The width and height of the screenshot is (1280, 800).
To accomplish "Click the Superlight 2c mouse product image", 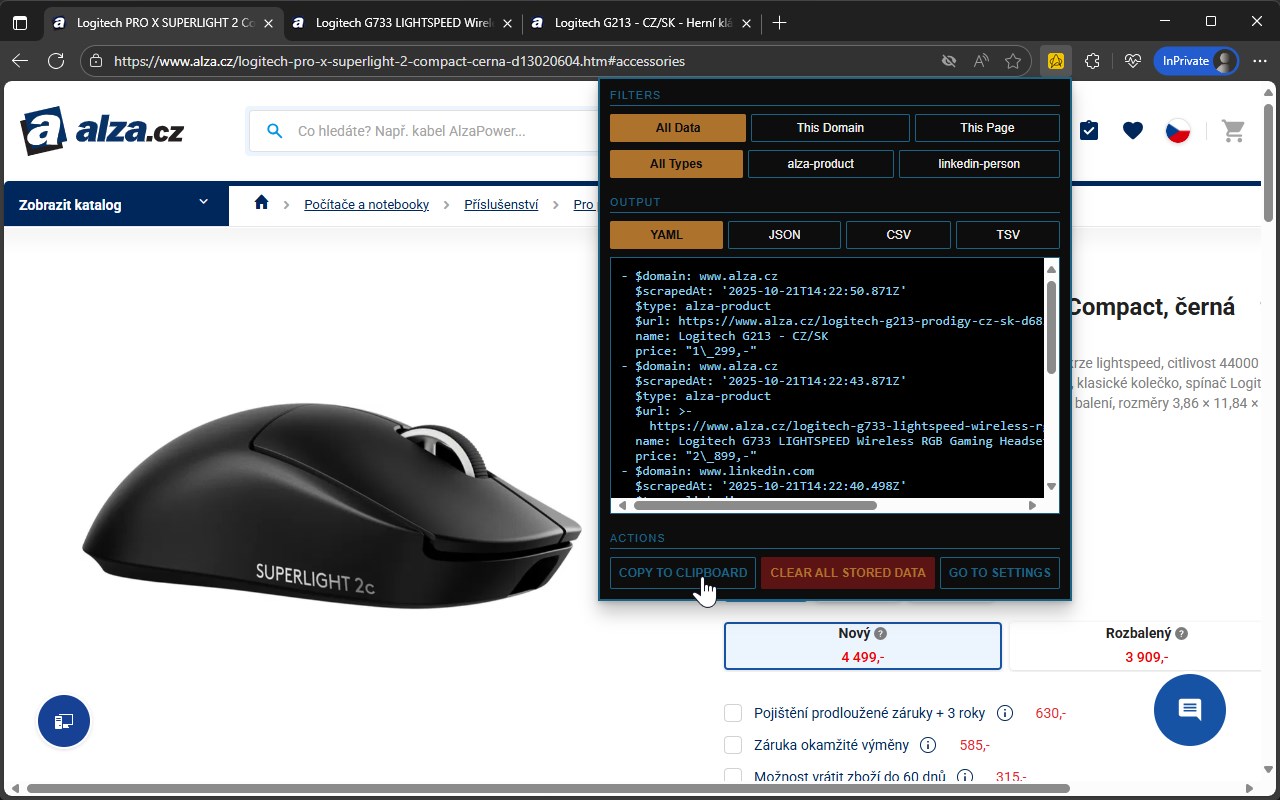I will 330,505.
